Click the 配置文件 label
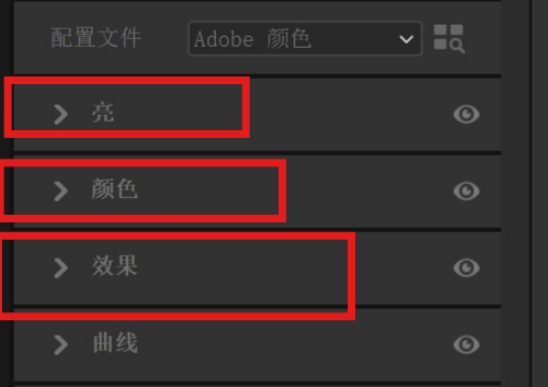548x387 pixels. point(96,37)
